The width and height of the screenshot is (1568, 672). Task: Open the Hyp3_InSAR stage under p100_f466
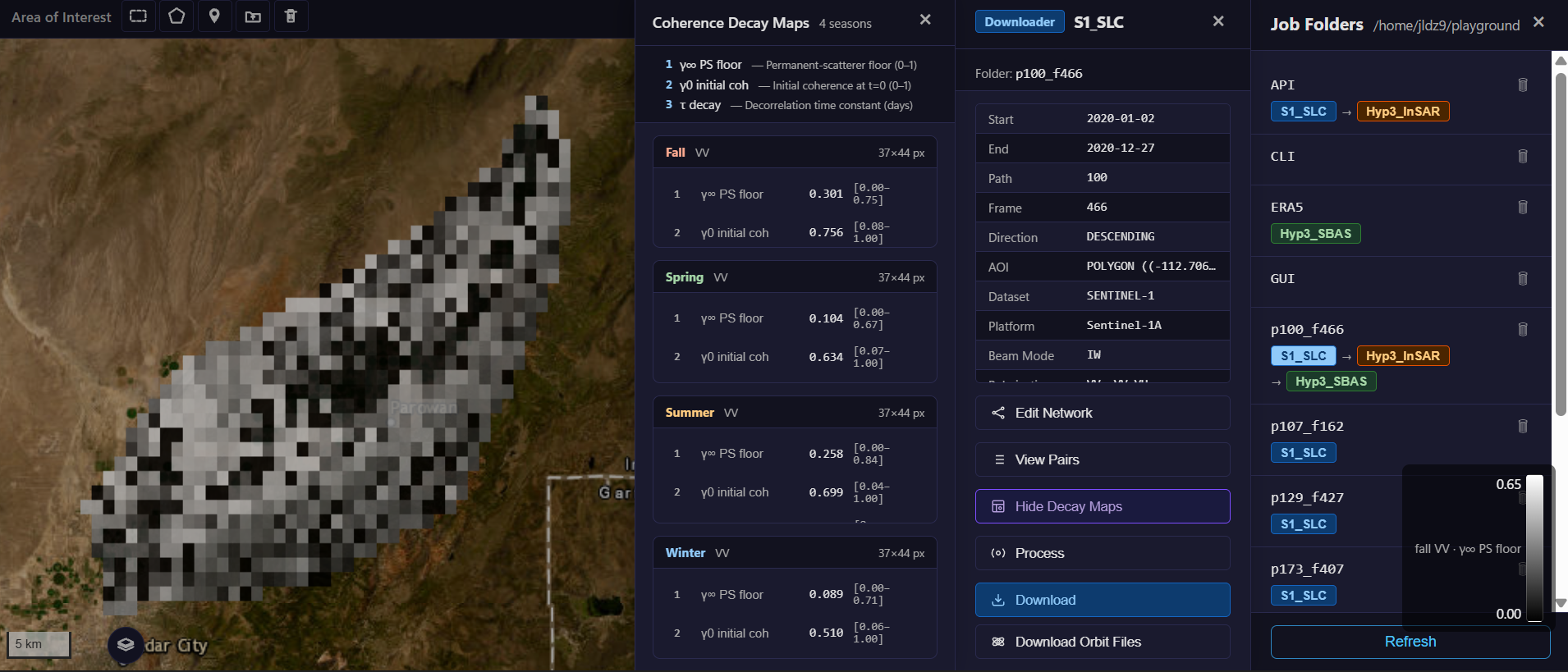pyautogui.click(x=1402, y=356)
